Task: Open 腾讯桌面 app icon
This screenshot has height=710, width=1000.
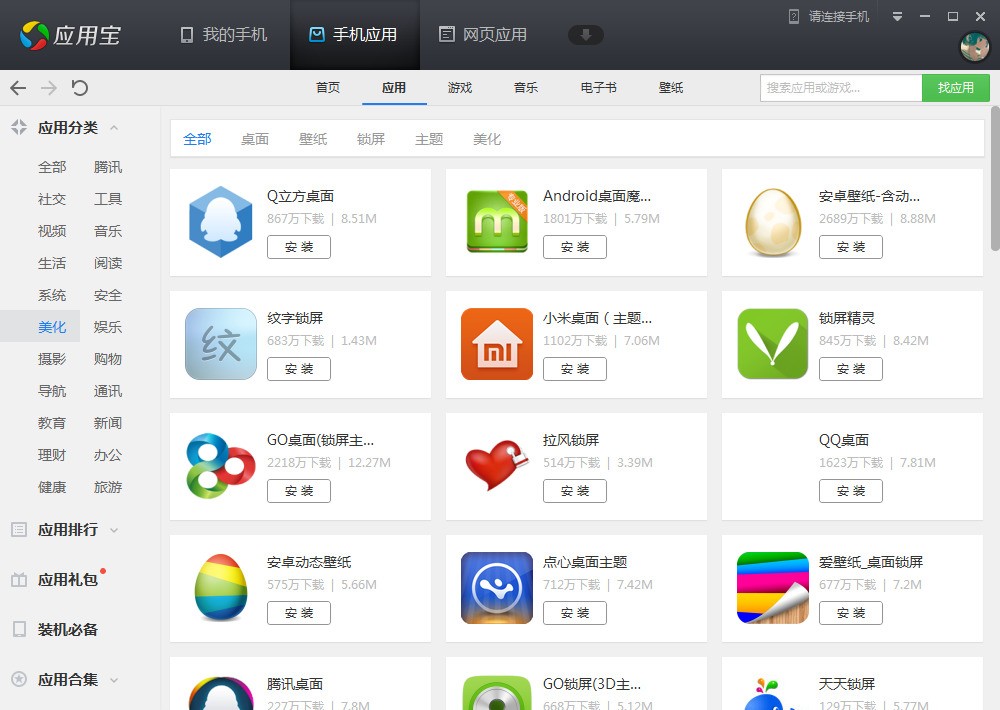Action: [221, 693]
